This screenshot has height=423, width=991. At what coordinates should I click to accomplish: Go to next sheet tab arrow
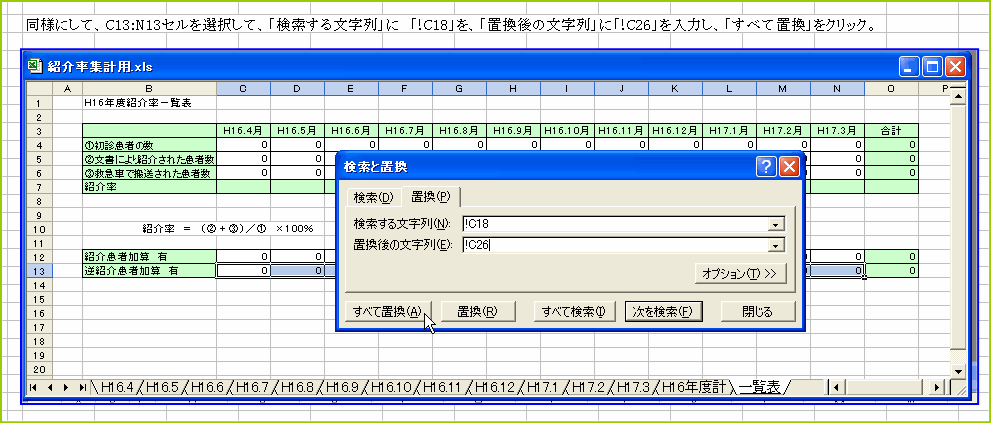(x=66, y=387)
